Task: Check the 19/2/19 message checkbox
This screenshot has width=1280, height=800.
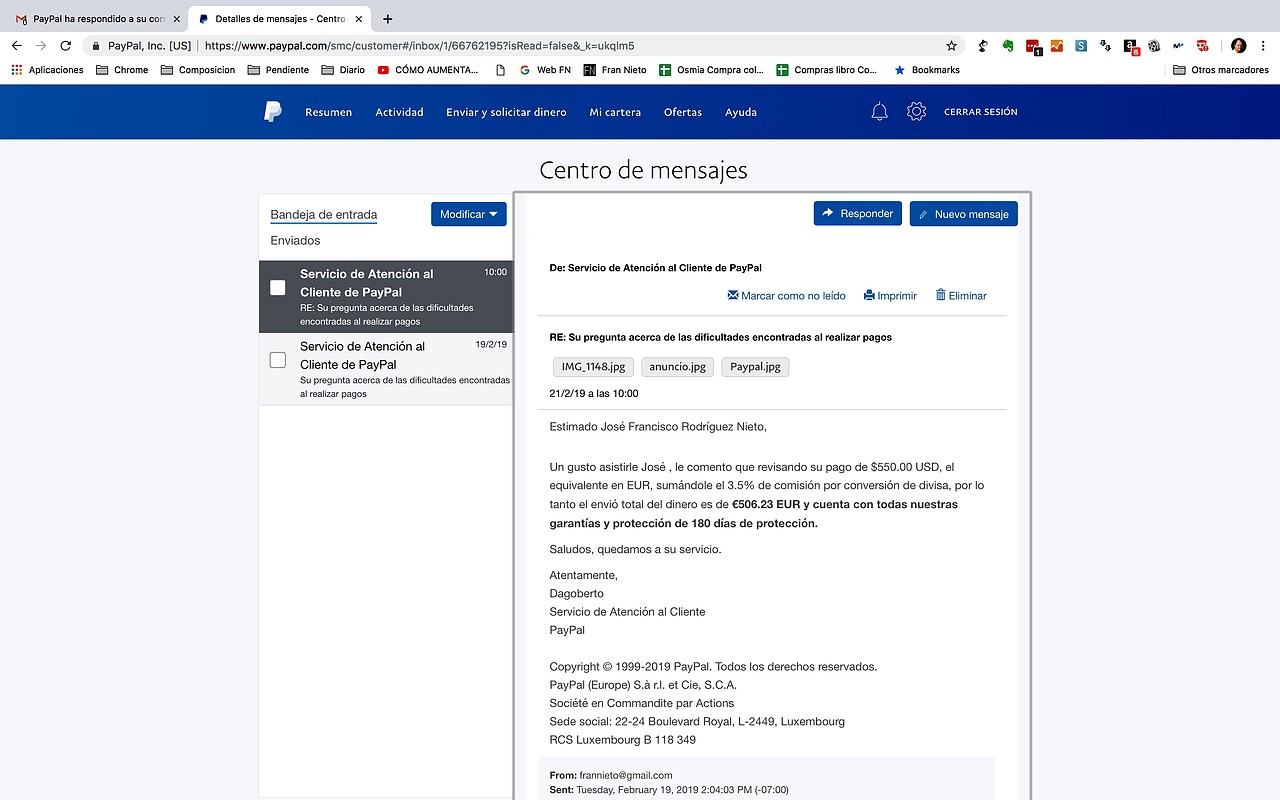Action: (x=278, y=360)
